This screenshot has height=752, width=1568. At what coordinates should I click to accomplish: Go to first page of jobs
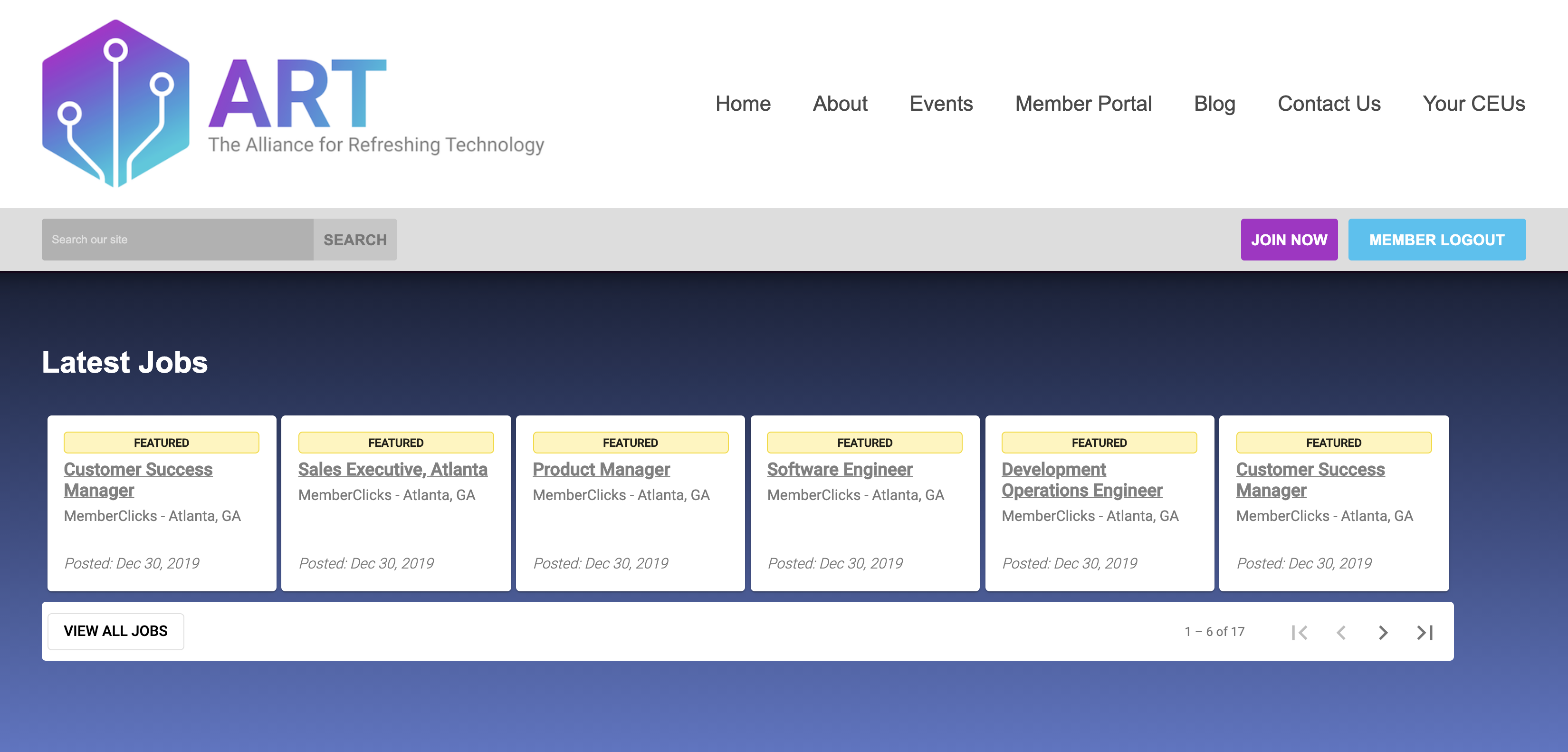pyautogui.click(x=1300, y=632)
